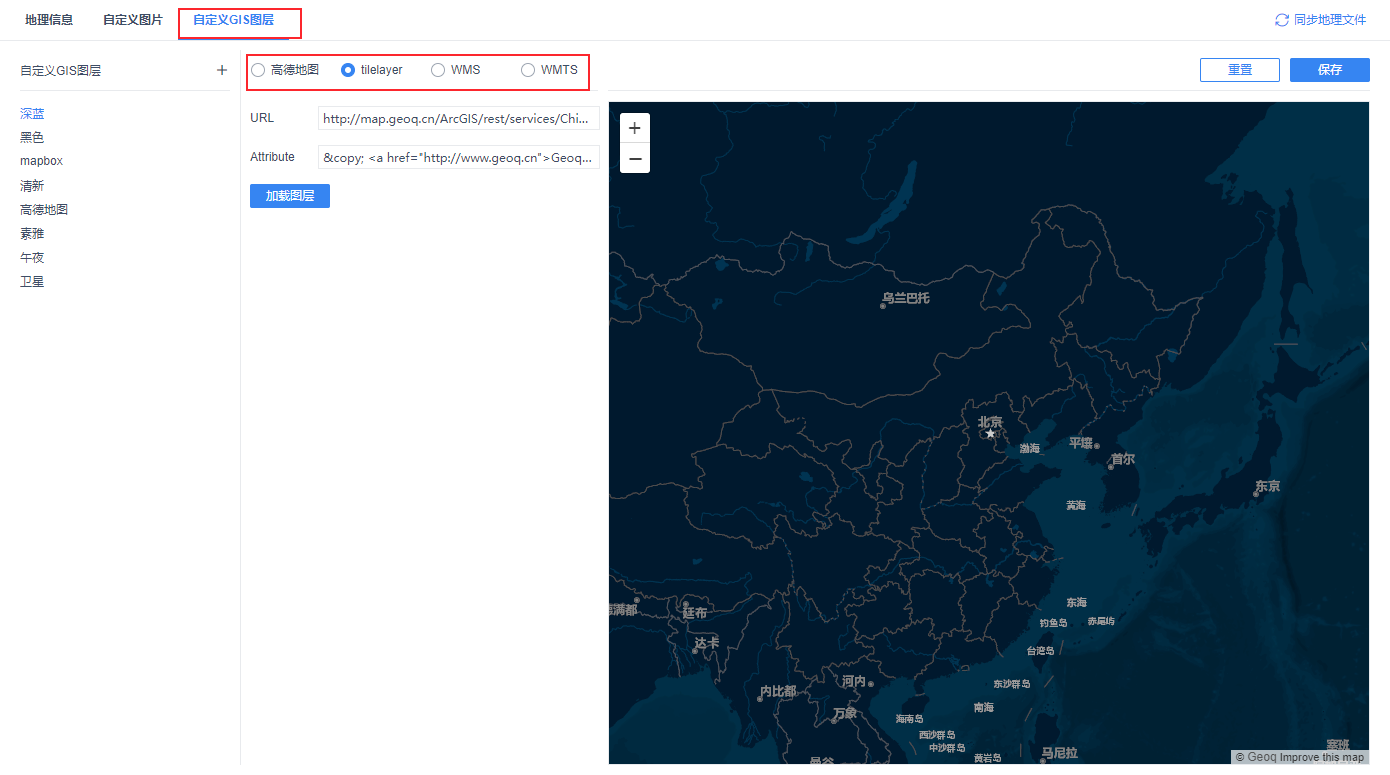The width and height of the screenshot is (1390, 775).
Task: Click the 达卡 label on the map
Action: [707, 643]
